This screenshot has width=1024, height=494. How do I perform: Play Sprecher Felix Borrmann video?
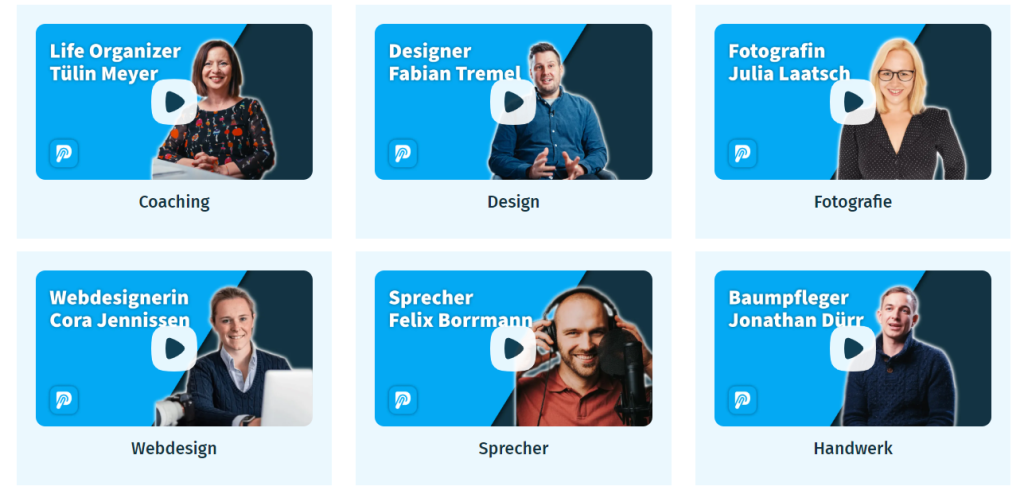point(513,348)
